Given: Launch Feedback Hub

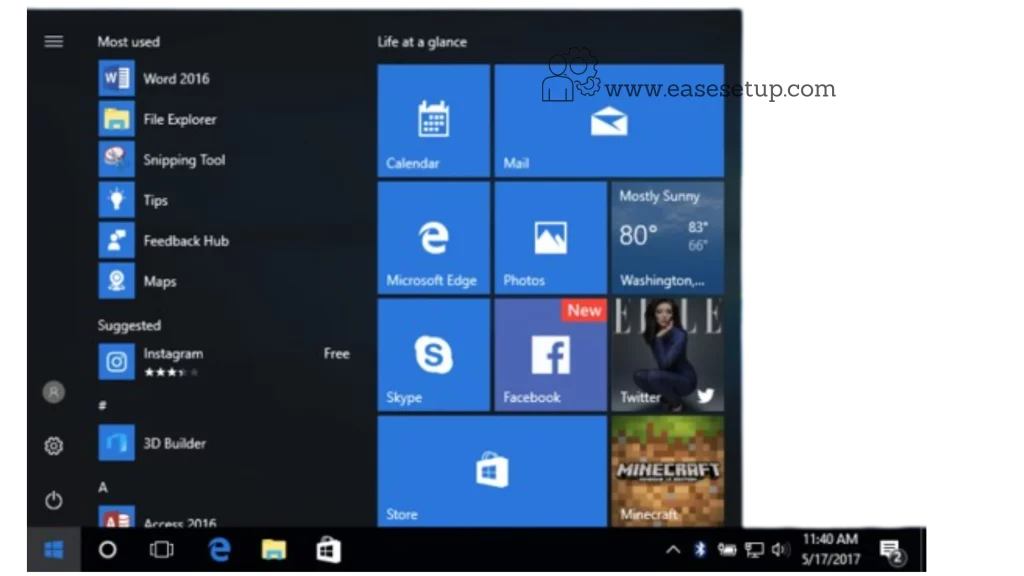Looking at the screenshot, I should click(x=225, y=240).
